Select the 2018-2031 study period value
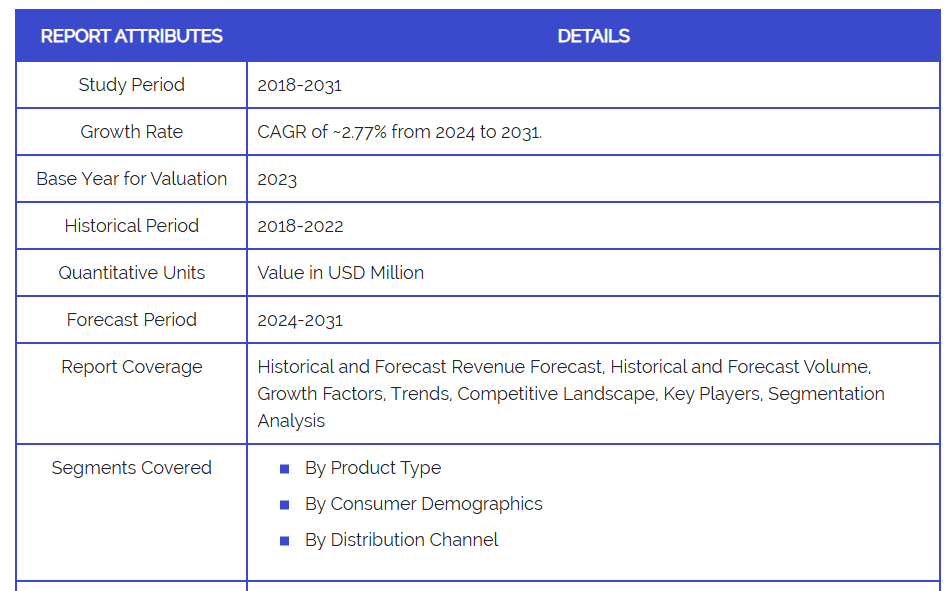Screen dimensions: 947x591 tap(299, 85)
